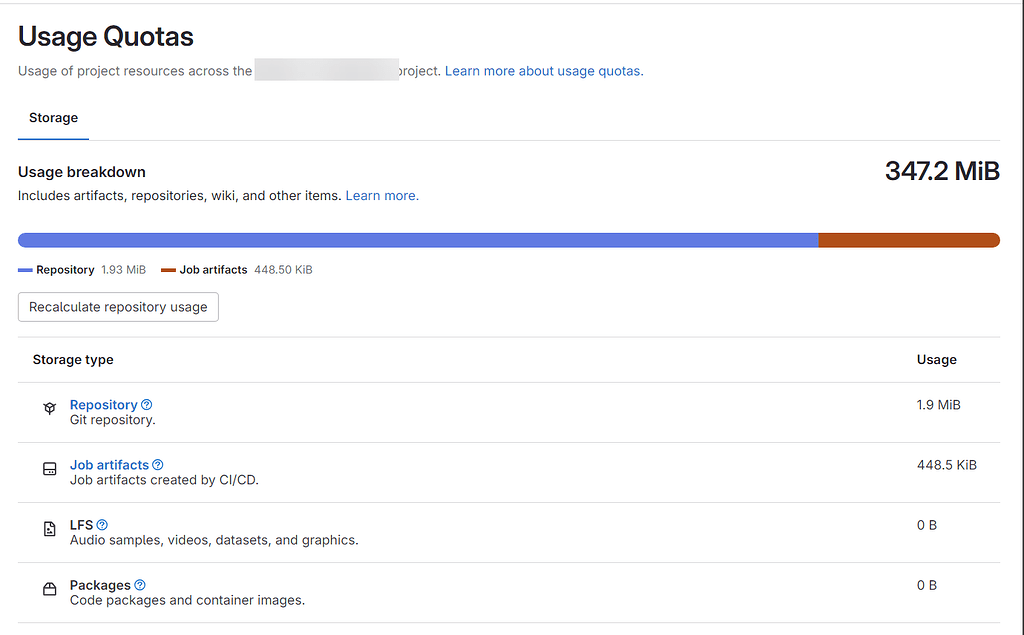Click the blue Repository legend swatch
This screenshot has height=635, width=1024.
(x=25, y=270)
